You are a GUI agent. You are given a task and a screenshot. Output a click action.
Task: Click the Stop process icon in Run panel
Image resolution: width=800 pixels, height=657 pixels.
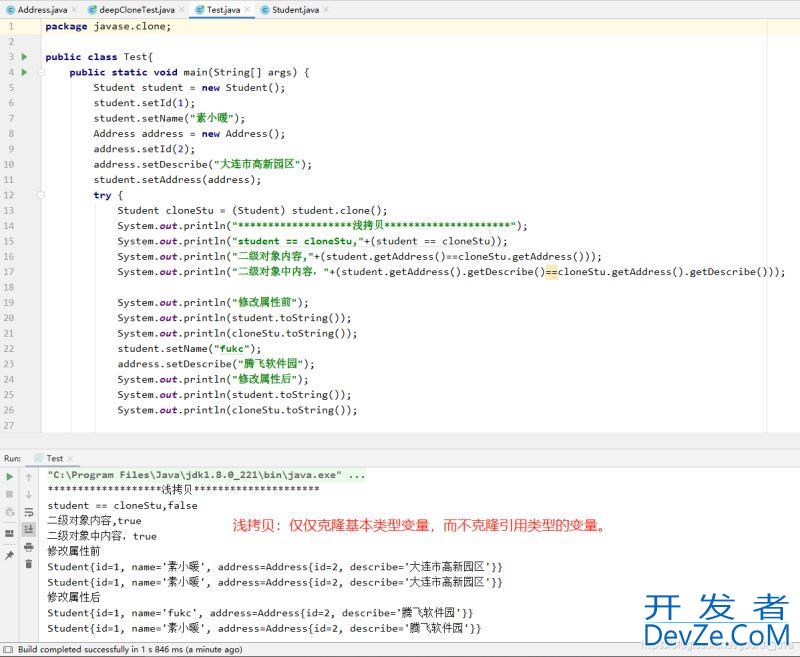9,494
